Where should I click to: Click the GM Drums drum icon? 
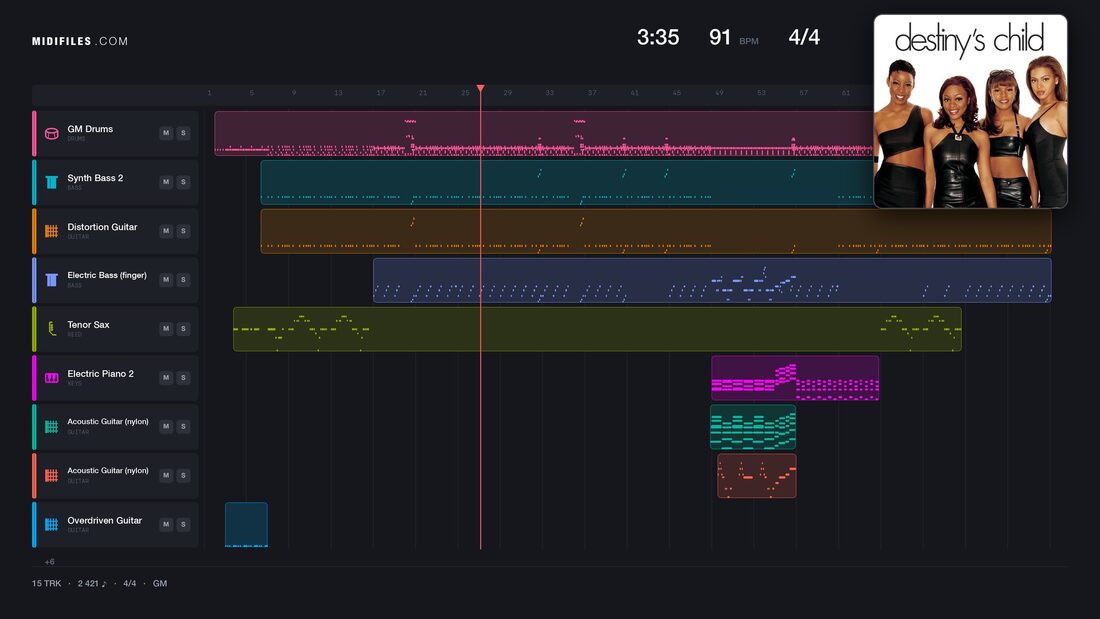tap(51, 133)
